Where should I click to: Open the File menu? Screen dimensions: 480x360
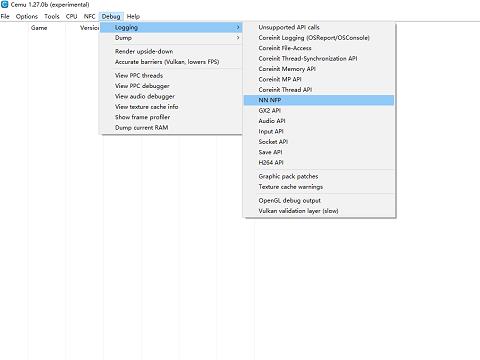click(5, 16)
